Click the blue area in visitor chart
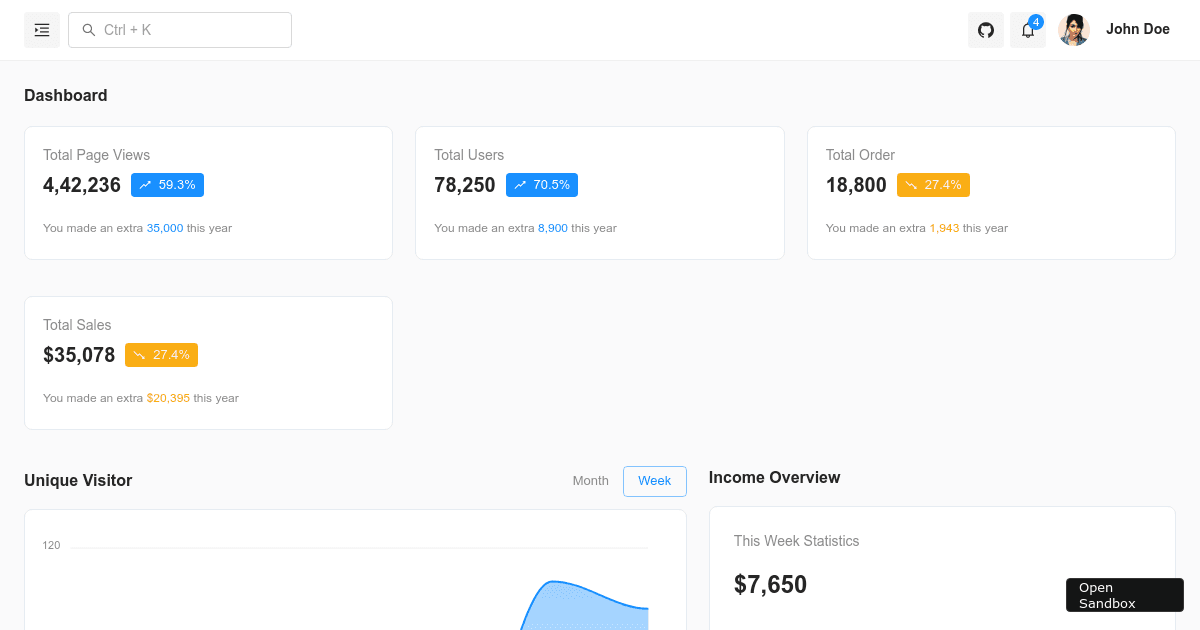Viewport: 1200px width, 630px height. pos(585,610)
